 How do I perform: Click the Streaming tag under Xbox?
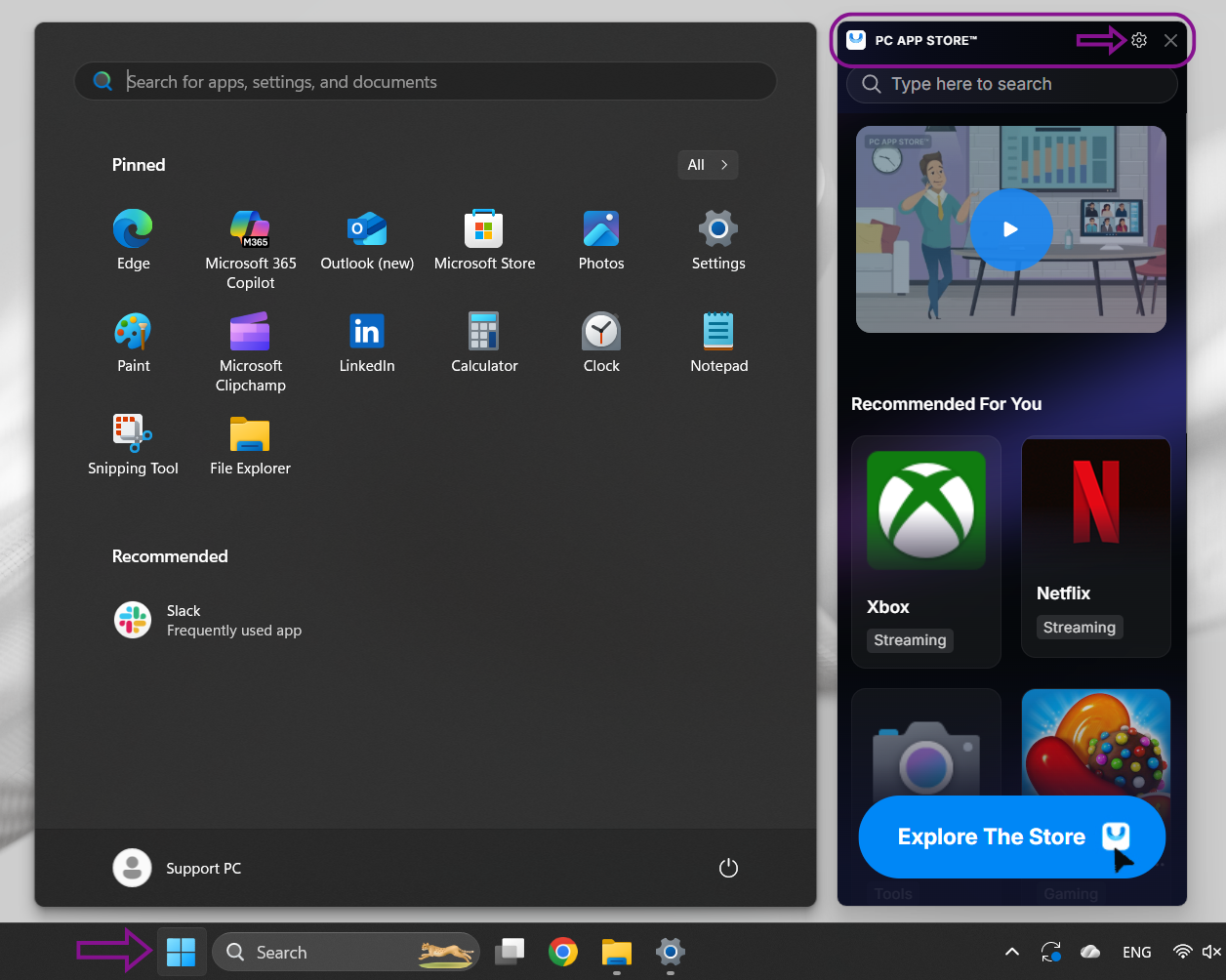[910, 640]
